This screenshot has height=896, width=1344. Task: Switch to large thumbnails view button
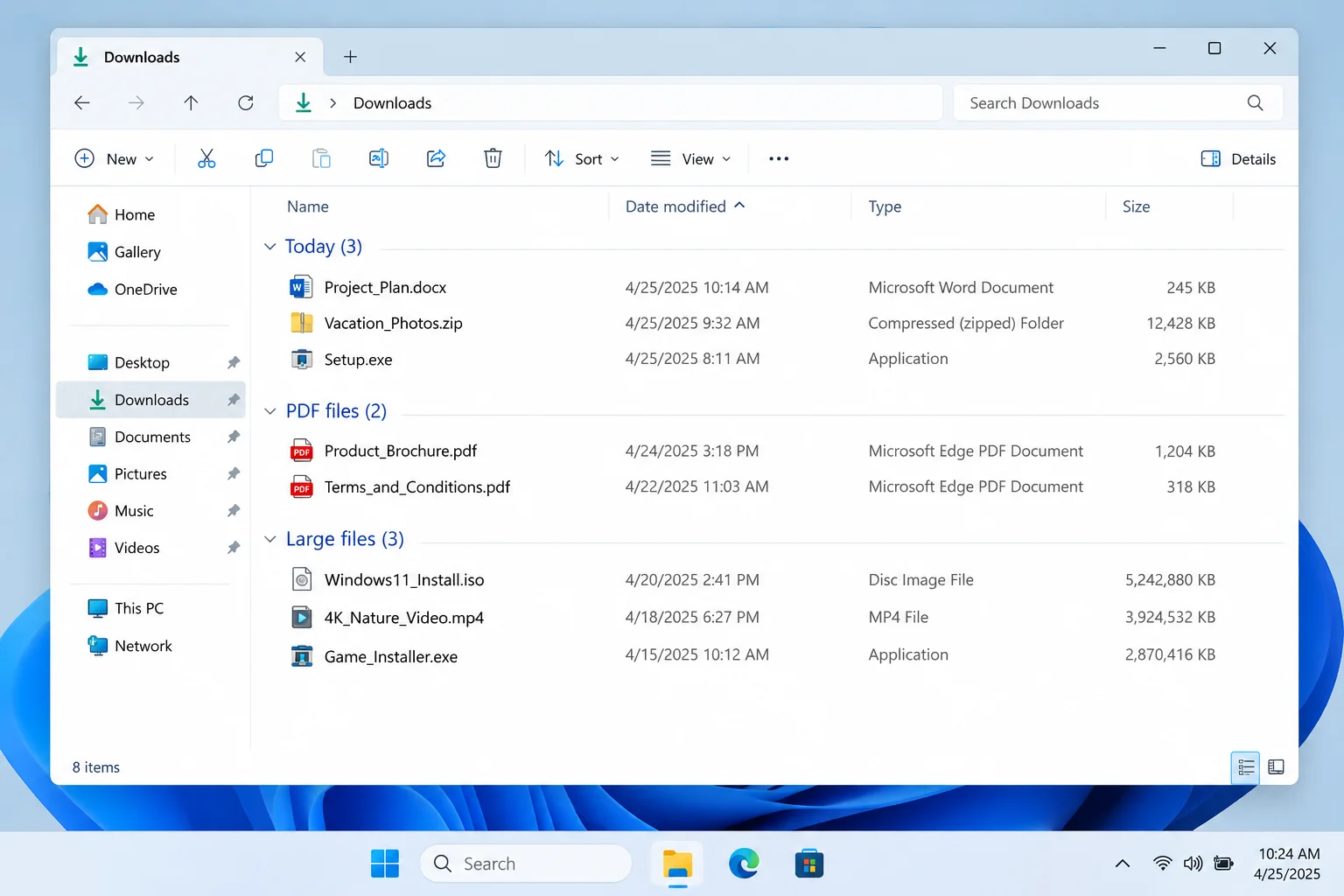coord(1277,767)
